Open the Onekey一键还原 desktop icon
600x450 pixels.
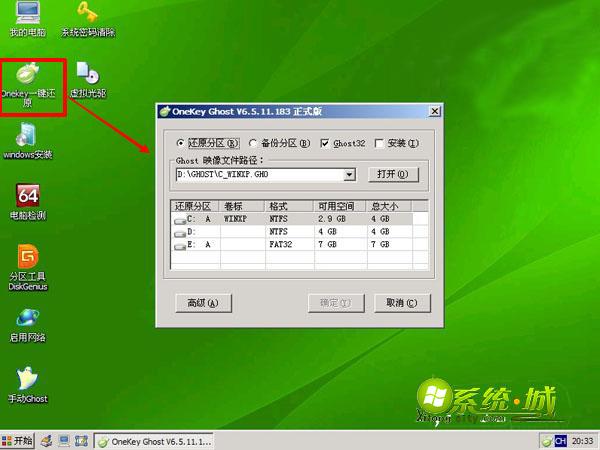click(28, 85)
